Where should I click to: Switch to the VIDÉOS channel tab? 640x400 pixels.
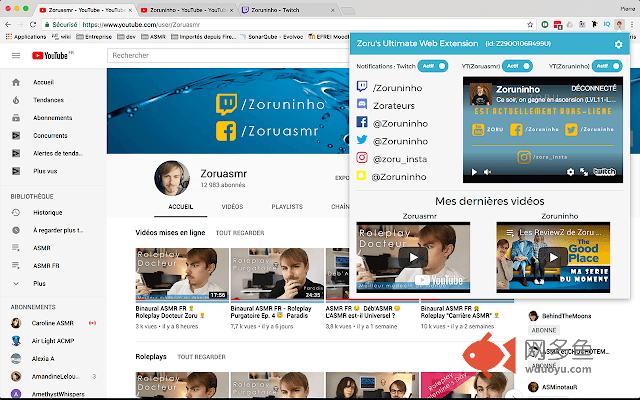(232, 207)
